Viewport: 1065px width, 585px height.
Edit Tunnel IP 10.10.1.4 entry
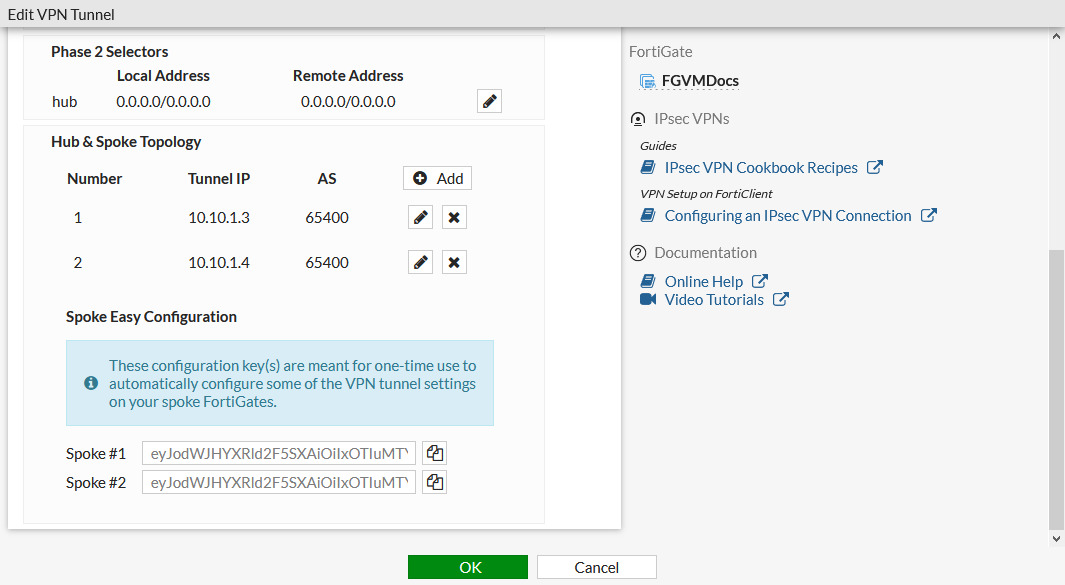[420, 262]
